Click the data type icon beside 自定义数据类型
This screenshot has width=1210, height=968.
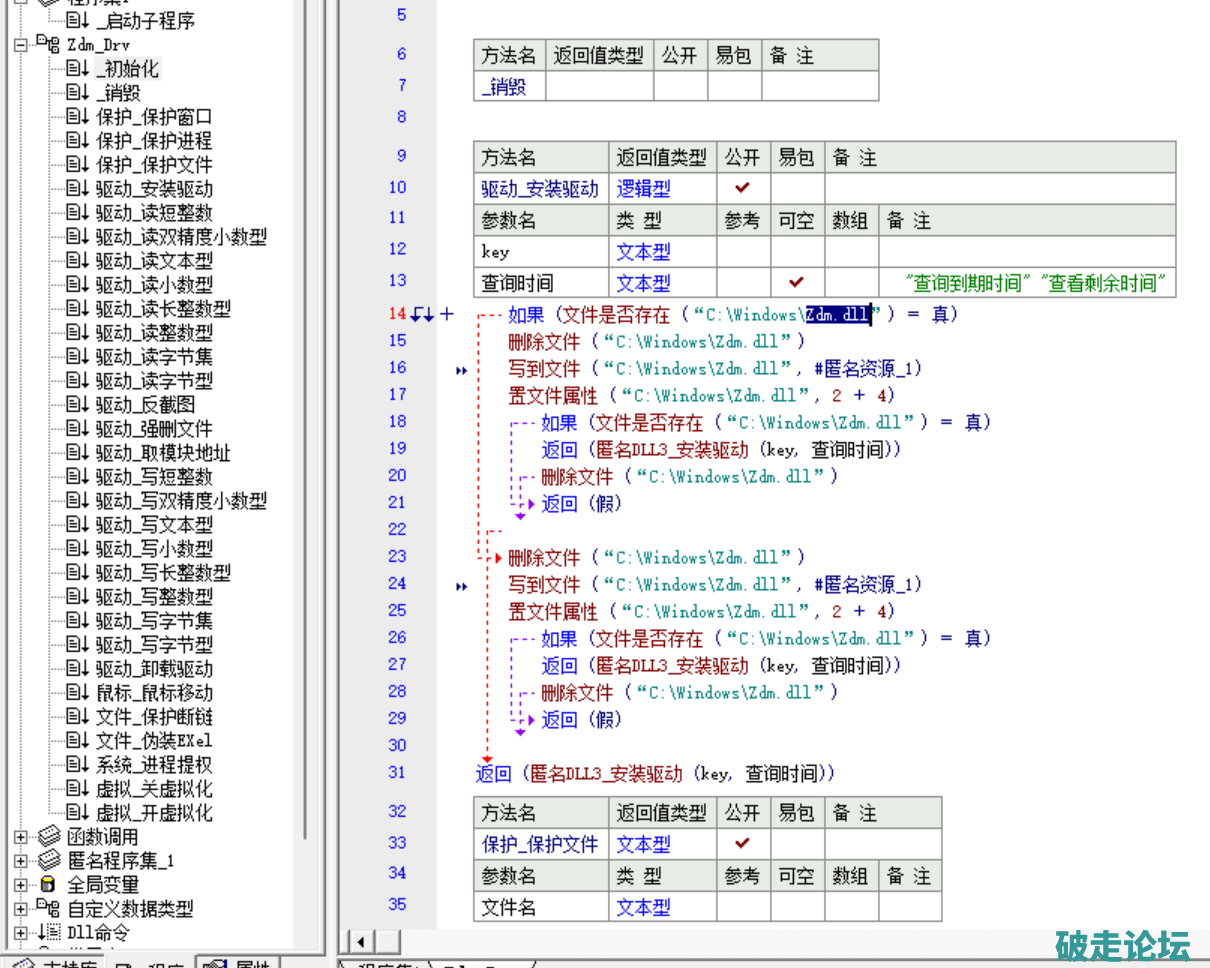coord(48,908)
